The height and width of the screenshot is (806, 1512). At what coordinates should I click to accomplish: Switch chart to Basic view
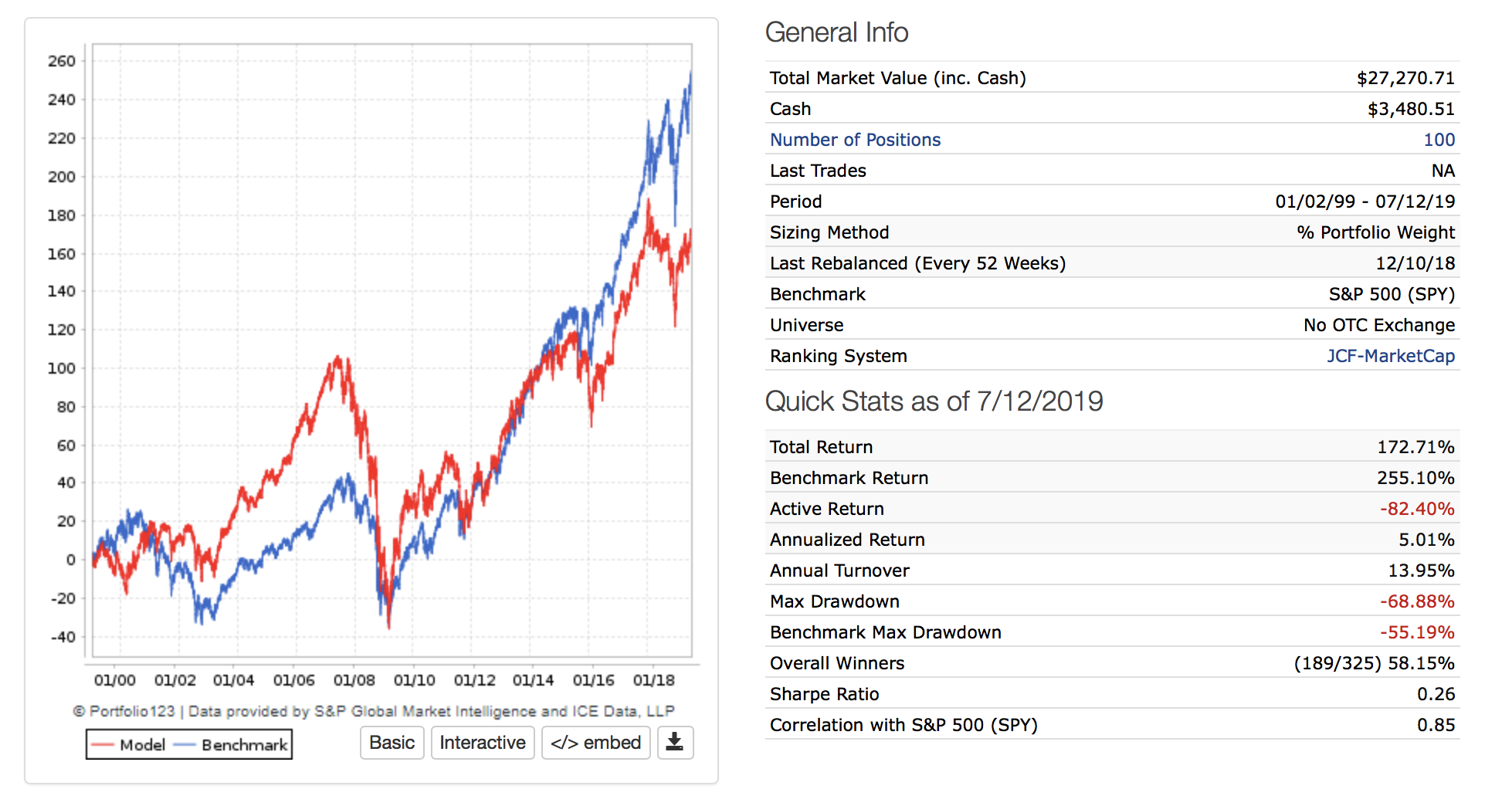[x=392, y=743]
